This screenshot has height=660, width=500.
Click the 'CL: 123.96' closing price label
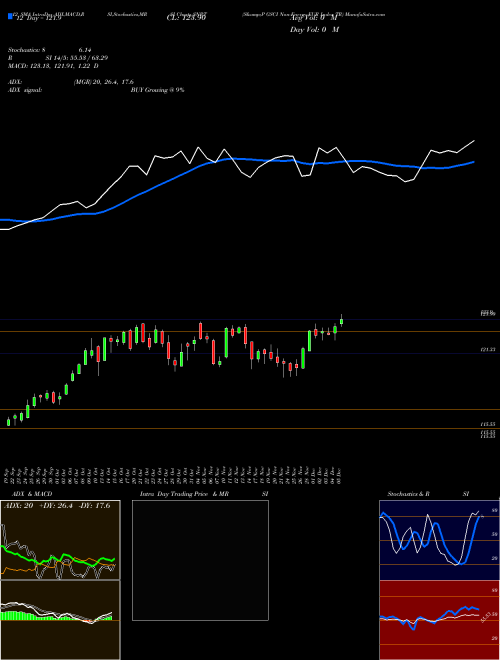186,18
